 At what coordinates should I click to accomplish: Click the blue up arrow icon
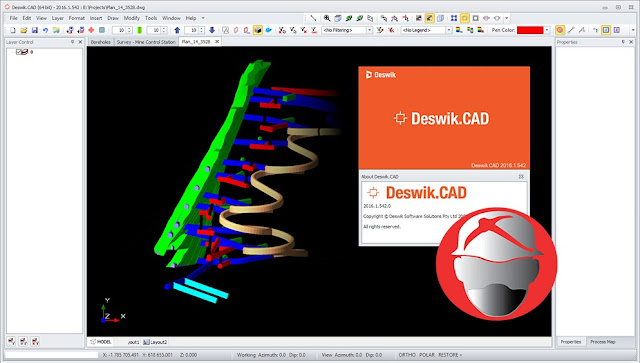pyautogui.click(x=177, y=30)
